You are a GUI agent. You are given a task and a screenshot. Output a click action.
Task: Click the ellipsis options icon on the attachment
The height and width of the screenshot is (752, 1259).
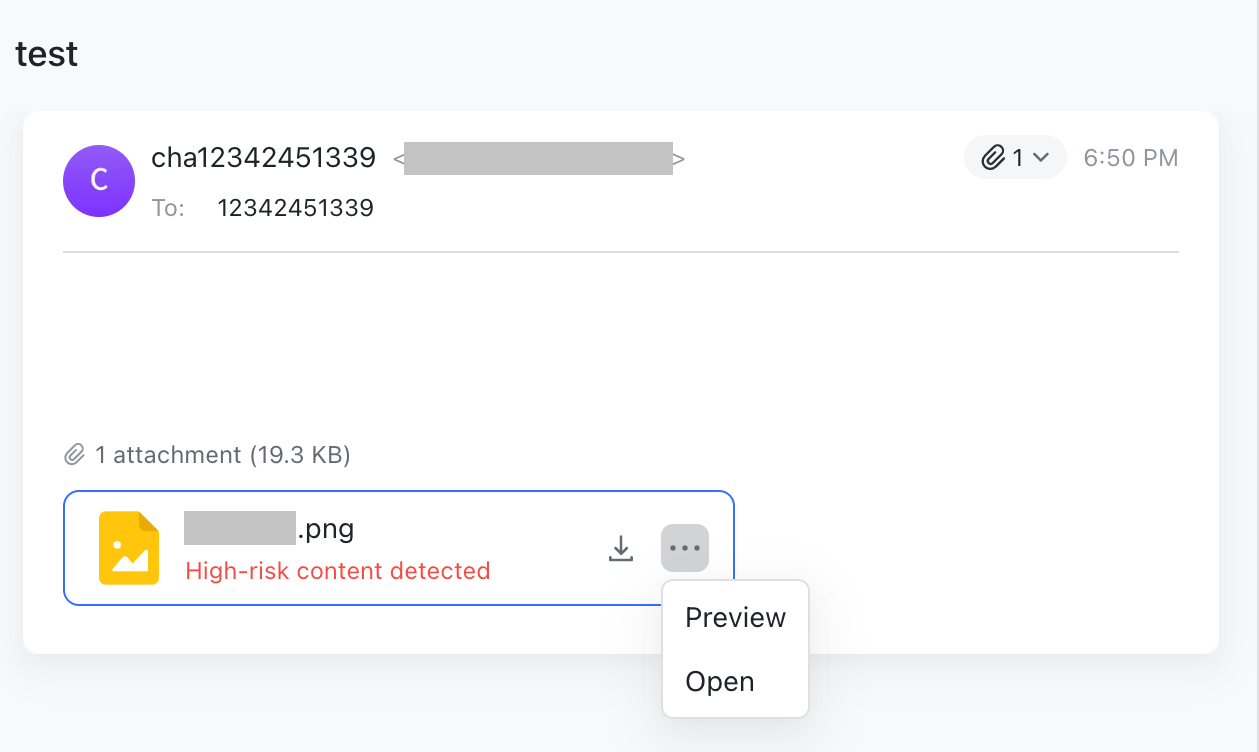[x=685, y=548]
